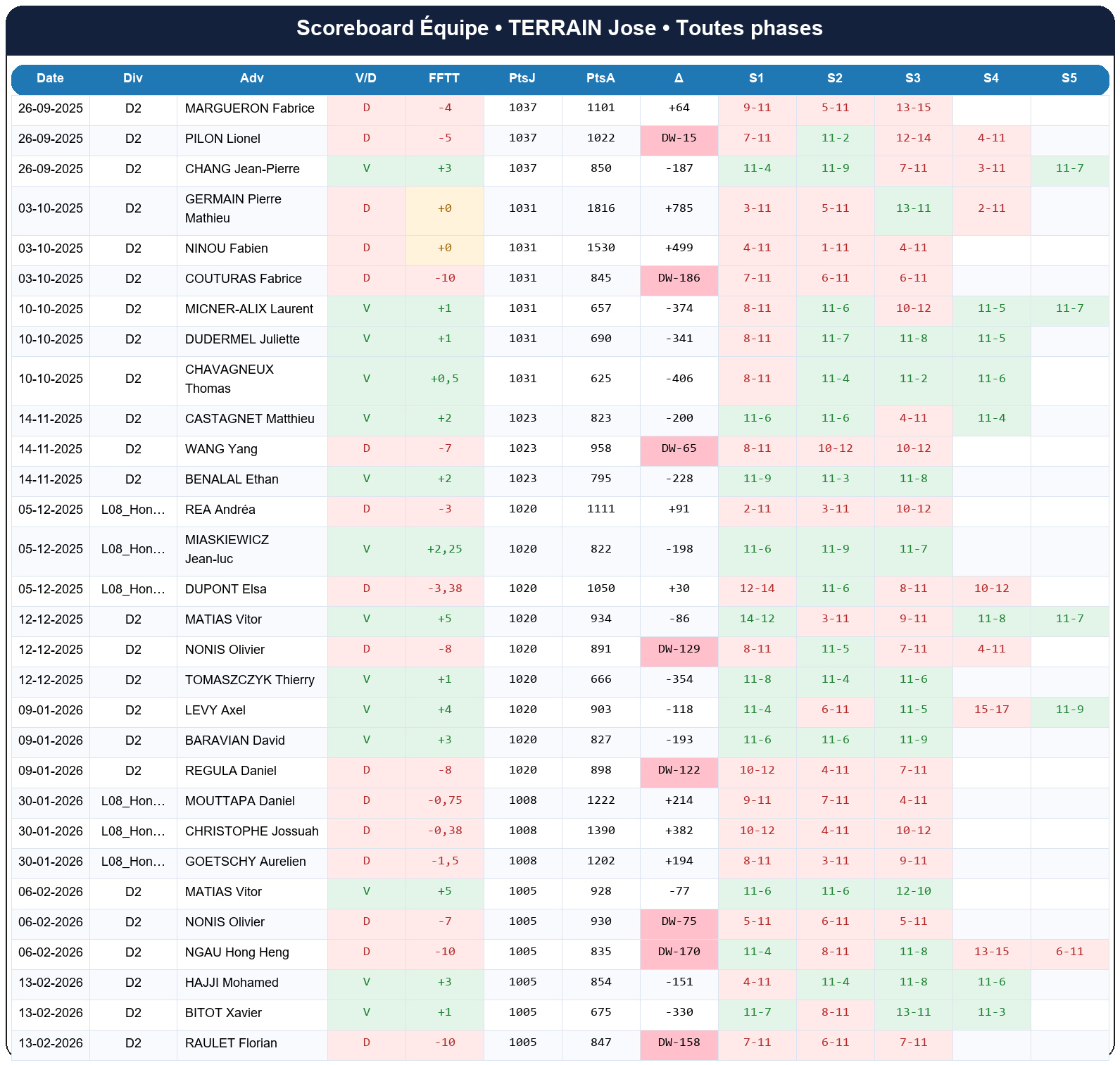Click the DW-170 delta badge
The image size is (1120, 1065).
(x=679, y=952)
